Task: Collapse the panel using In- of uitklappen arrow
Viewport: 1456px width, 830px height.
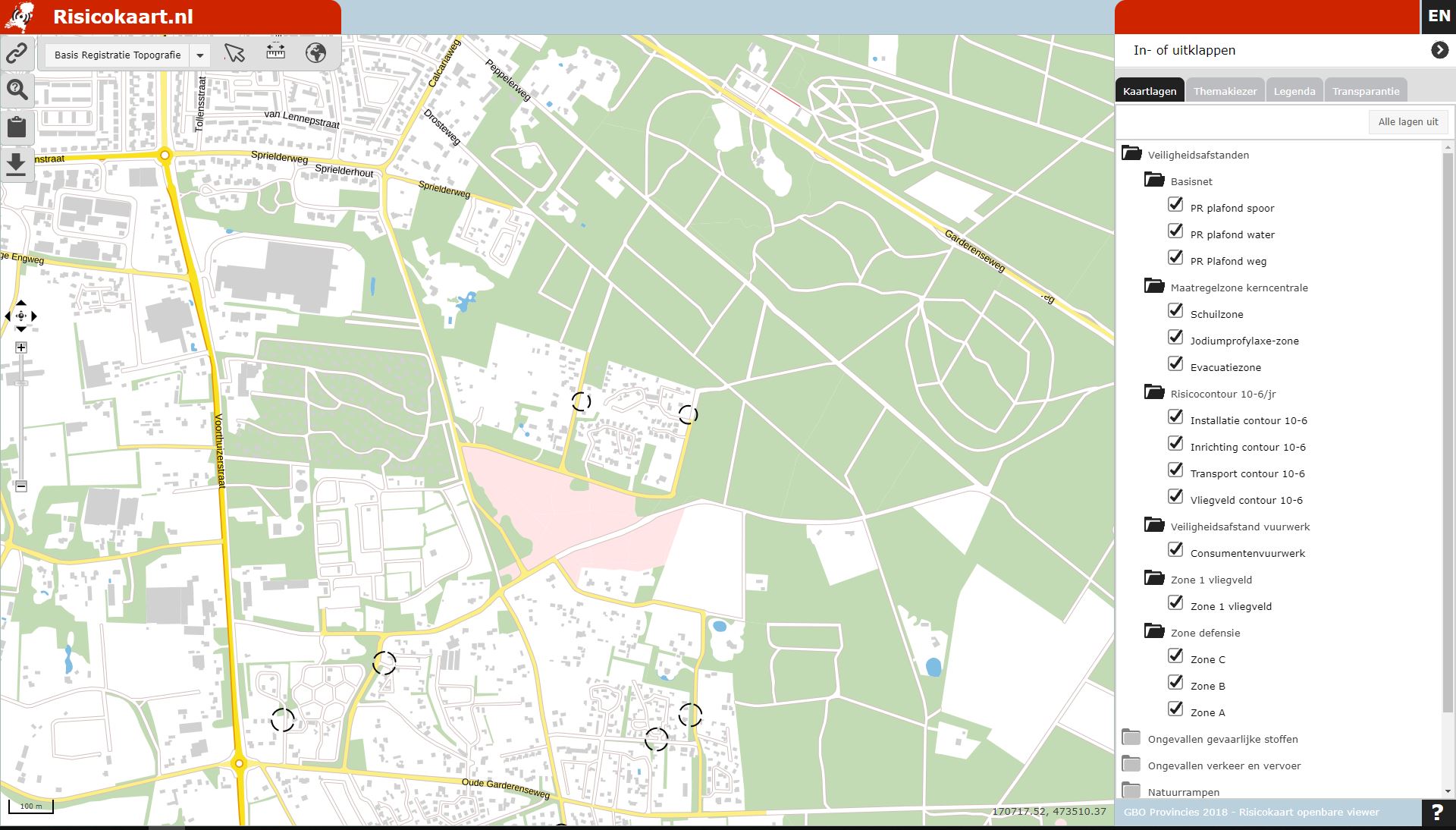Action: click(1439, 49)
